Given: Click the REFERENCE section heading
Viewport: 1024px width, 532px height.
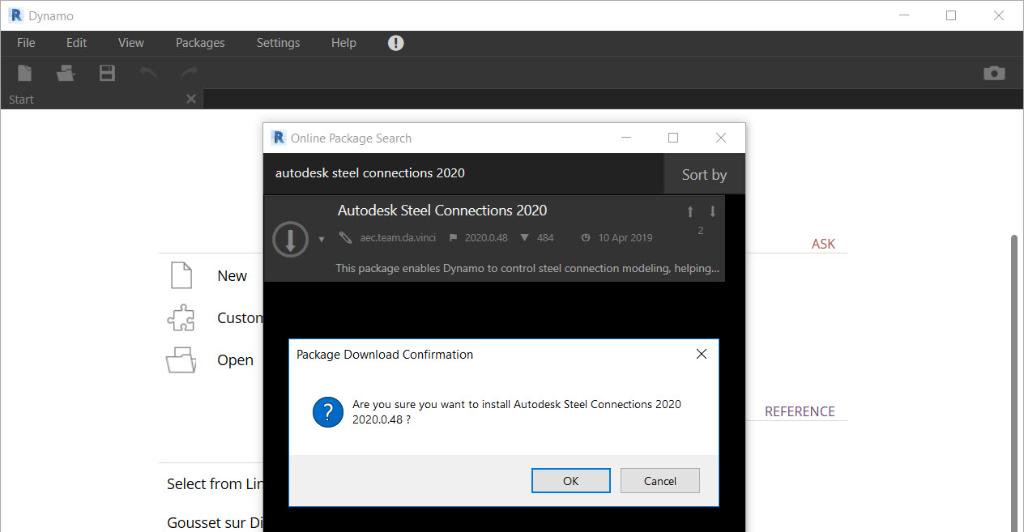Looking at the screenshot, I should pyautogui.click(x=799, y=411).
